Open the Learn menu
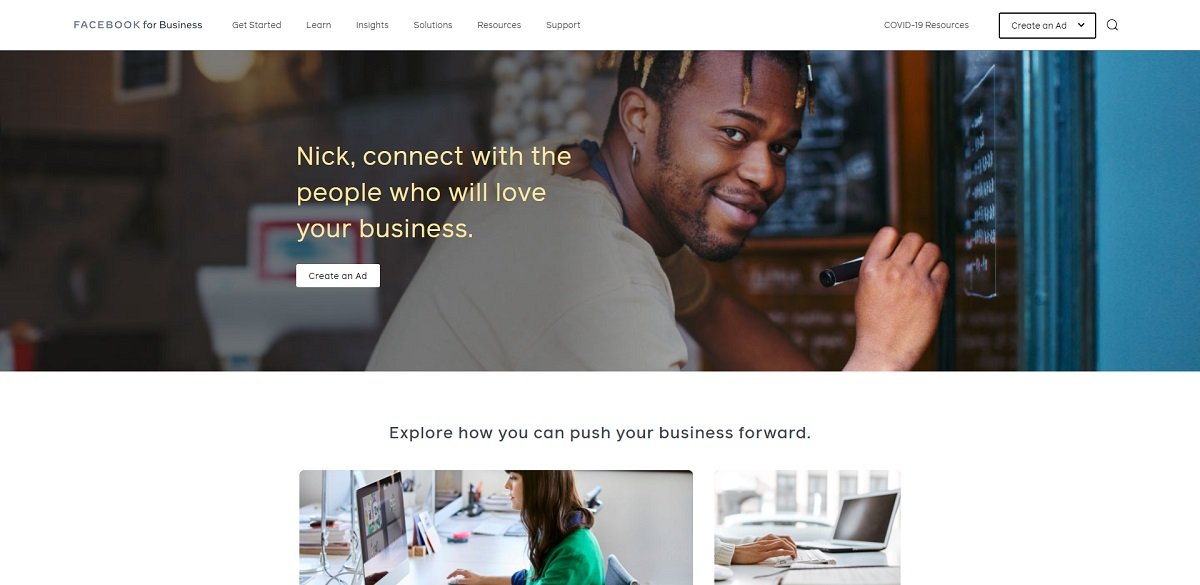 pyautogui.click(x=318, y=25)
